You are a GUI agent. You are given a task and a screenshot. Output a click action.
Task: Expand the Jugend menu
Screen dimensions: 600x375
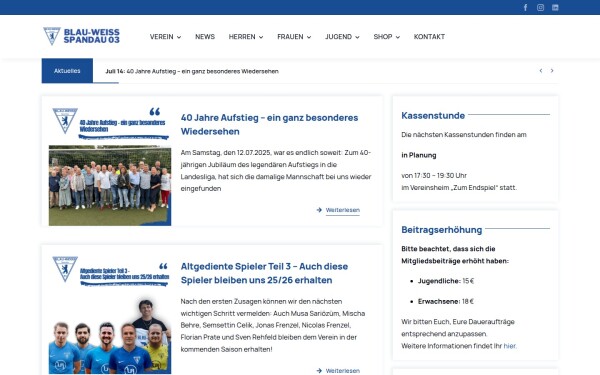342,37
